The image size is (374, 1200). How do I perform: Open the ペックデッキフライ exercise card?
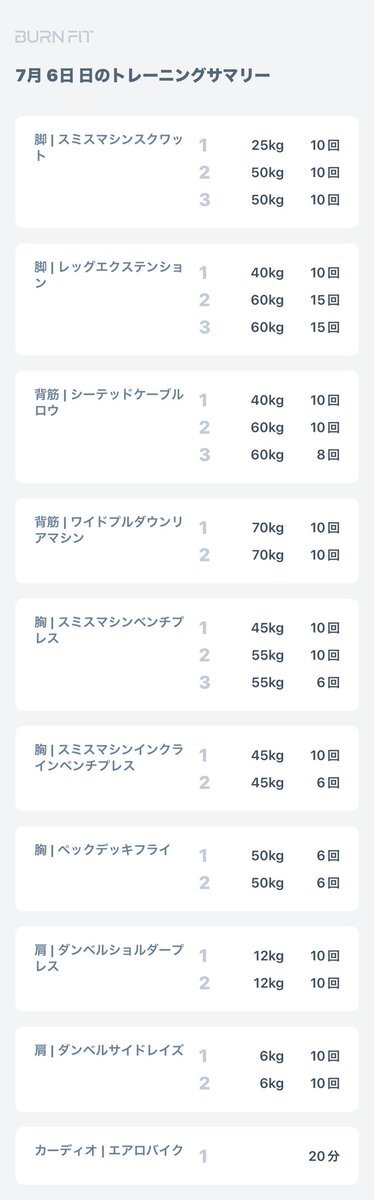187,868
